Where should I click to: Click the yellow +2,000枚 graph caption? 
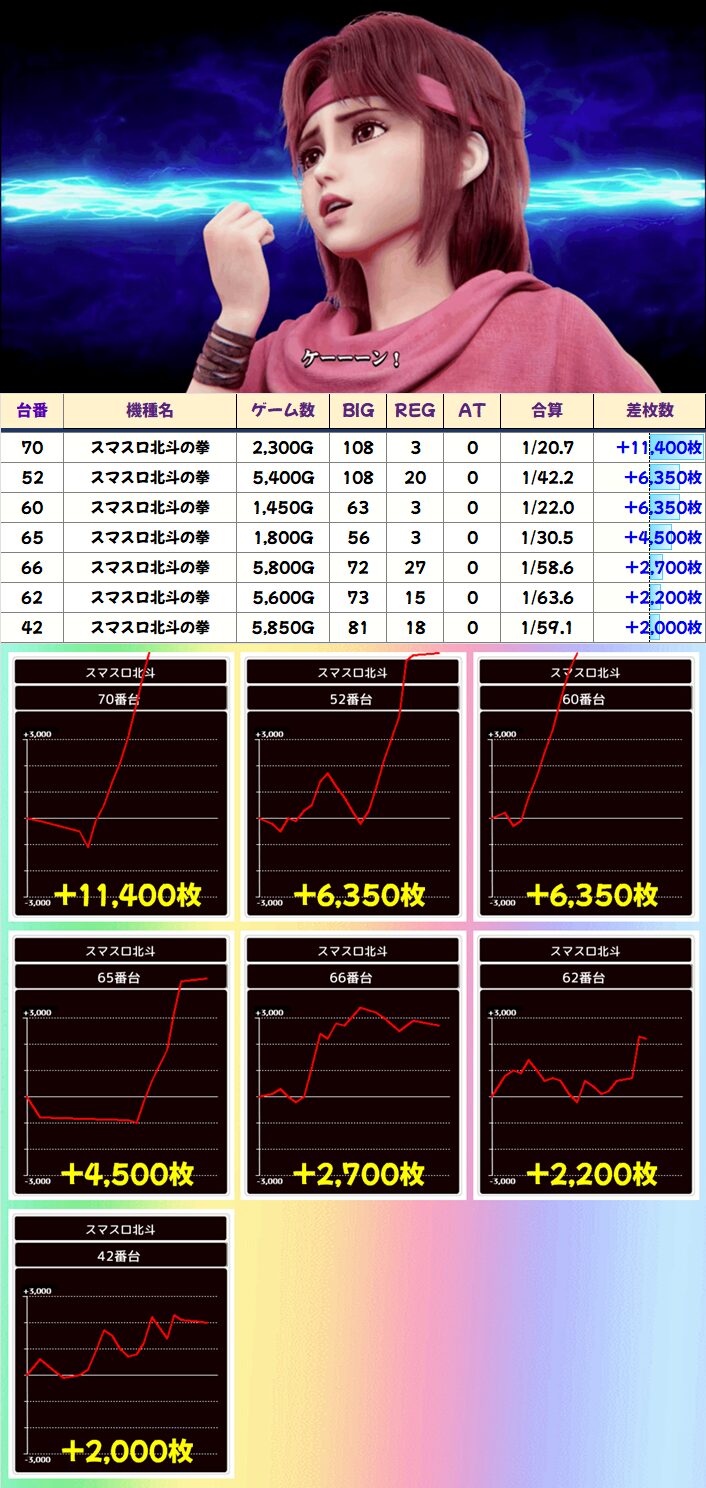tap(128, 1452)
